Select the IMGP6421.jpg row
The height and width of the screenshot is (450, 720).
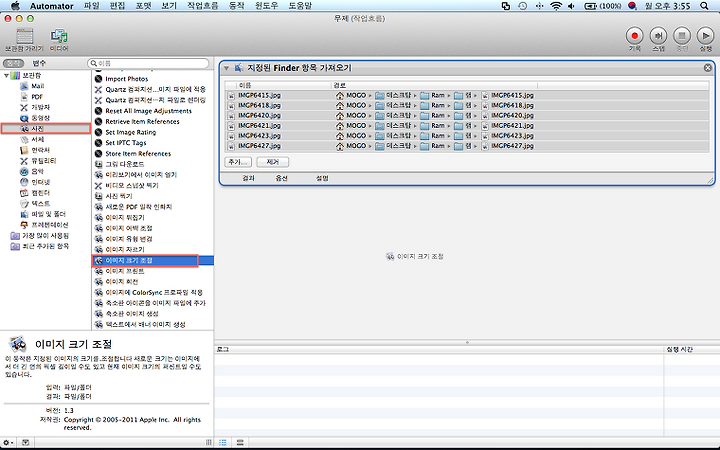(x=467, y=125)
